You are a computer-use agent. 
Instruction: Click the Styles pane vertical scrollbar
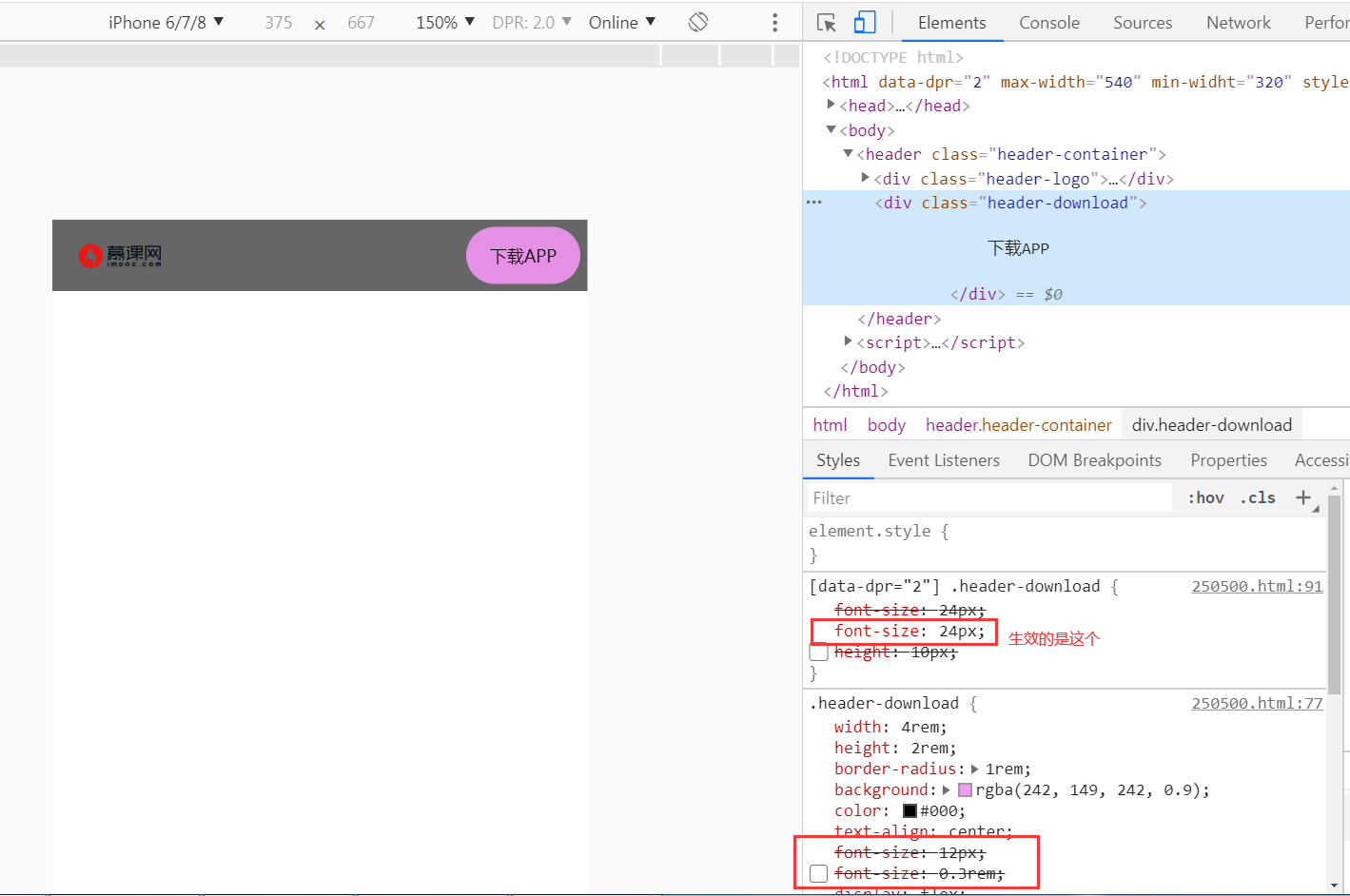tap(1334, 594)
